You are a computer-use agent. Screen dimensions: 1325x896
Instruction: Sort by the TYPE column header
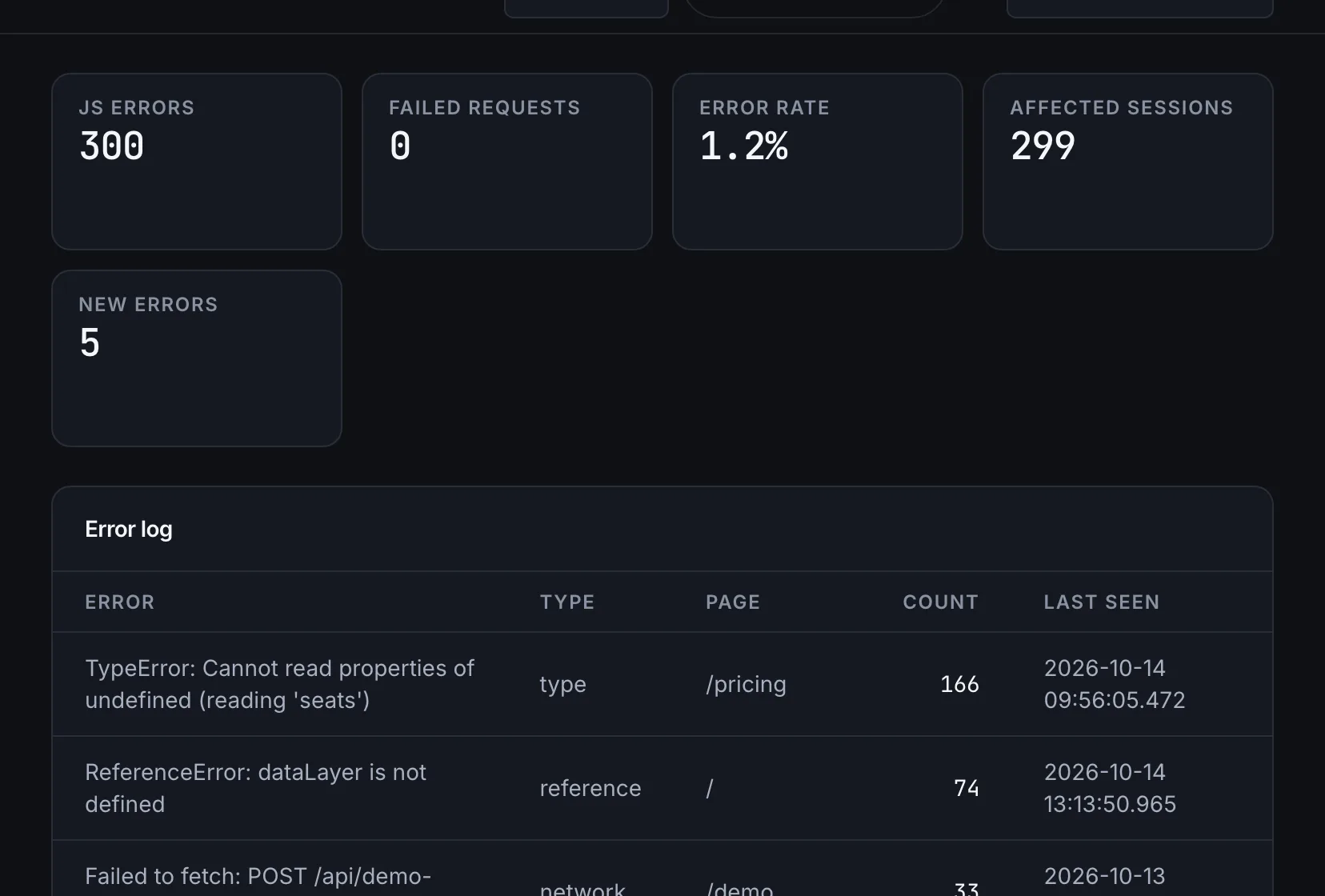(567, 602)
